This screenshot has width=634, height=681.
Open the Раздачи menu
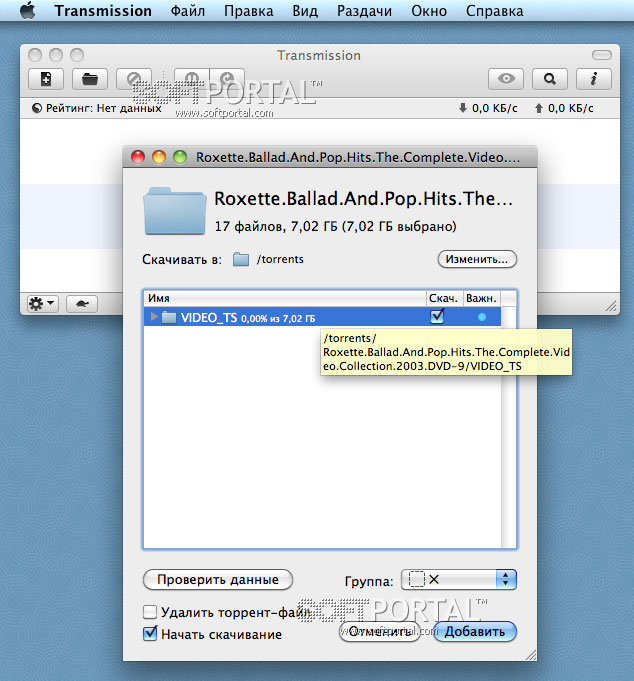pos(364,11)
